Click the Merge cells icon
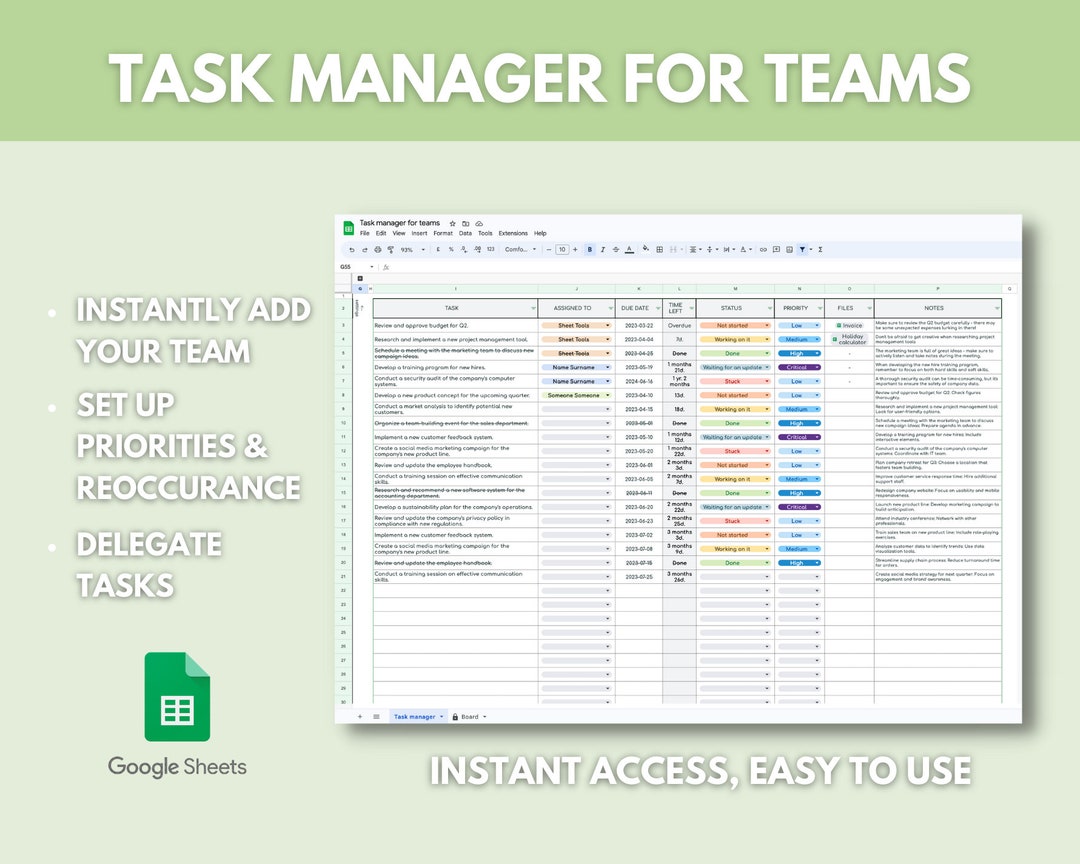This screenshot has height=864, width=1080. coord(672,249)
